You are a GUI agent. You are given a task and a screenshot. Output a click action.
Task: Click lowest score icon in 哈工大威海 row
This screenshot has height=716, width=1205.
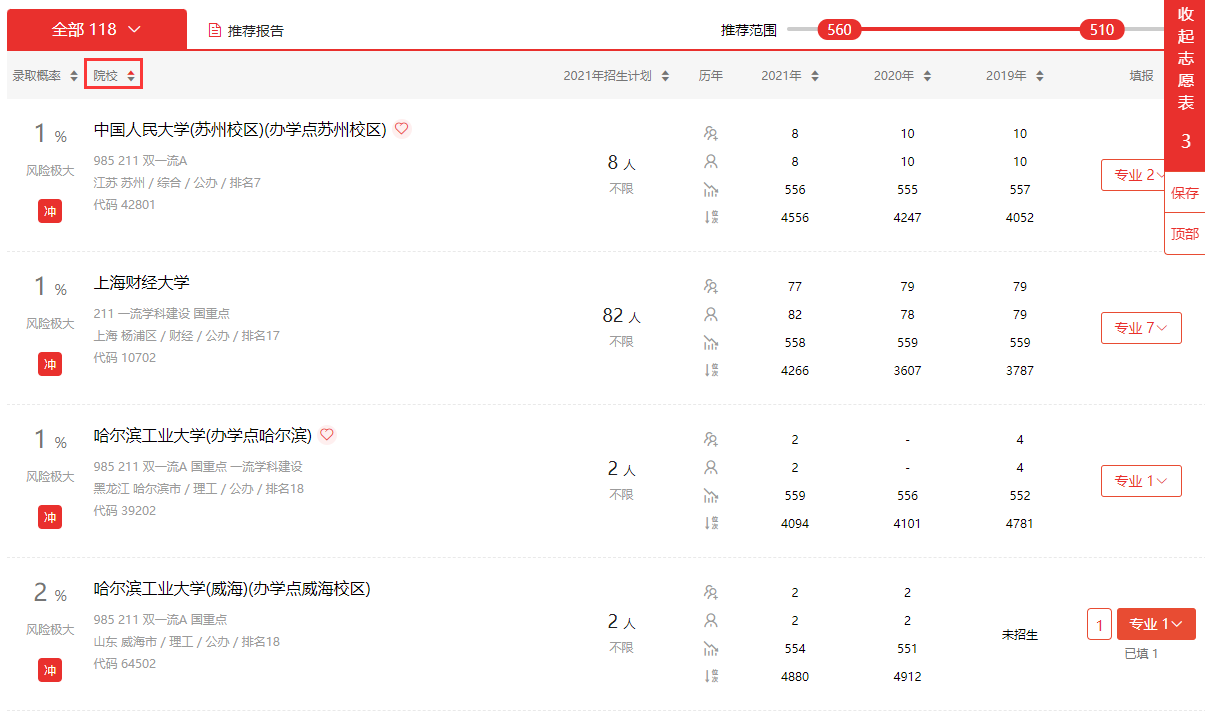711,648
